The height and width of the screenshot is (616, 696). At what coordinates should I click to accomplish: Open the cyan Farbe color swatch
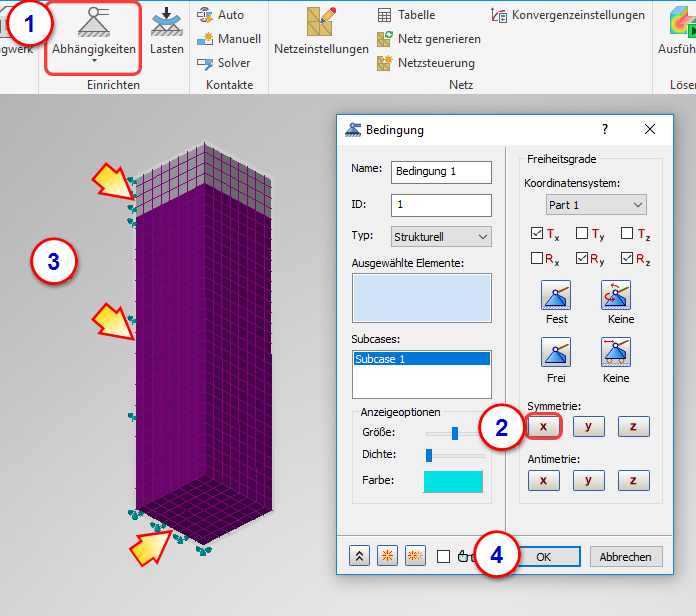tap(453, 482)
